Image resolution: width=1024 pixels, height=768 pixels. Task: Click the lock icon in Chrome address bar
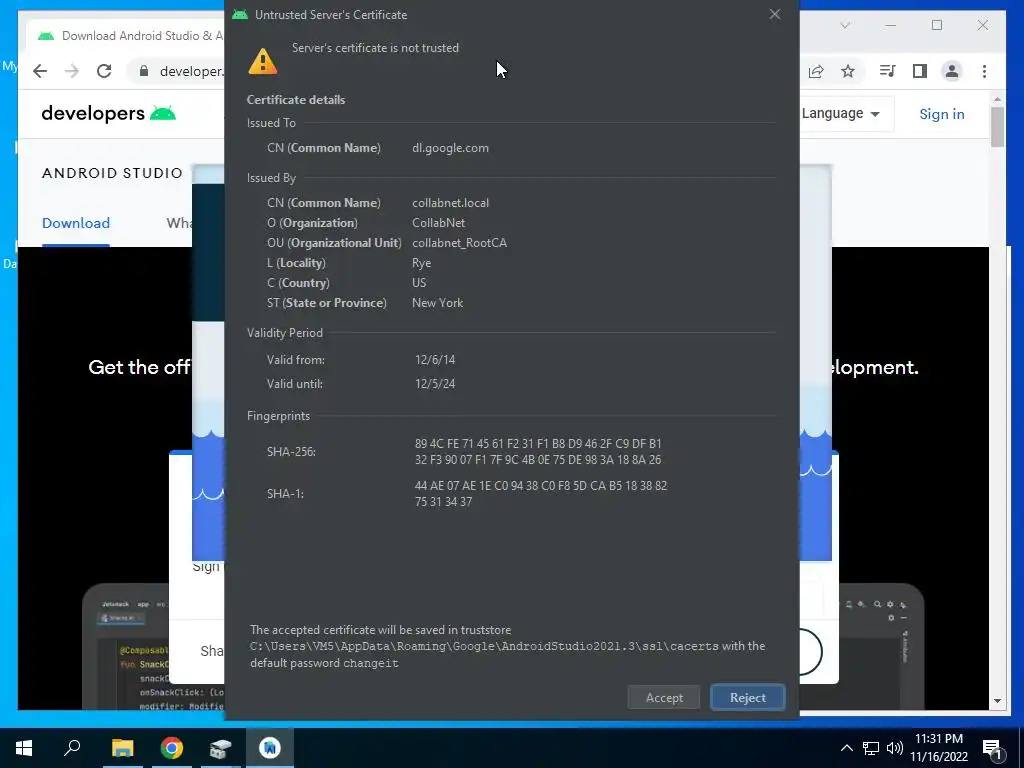[144, 71]
